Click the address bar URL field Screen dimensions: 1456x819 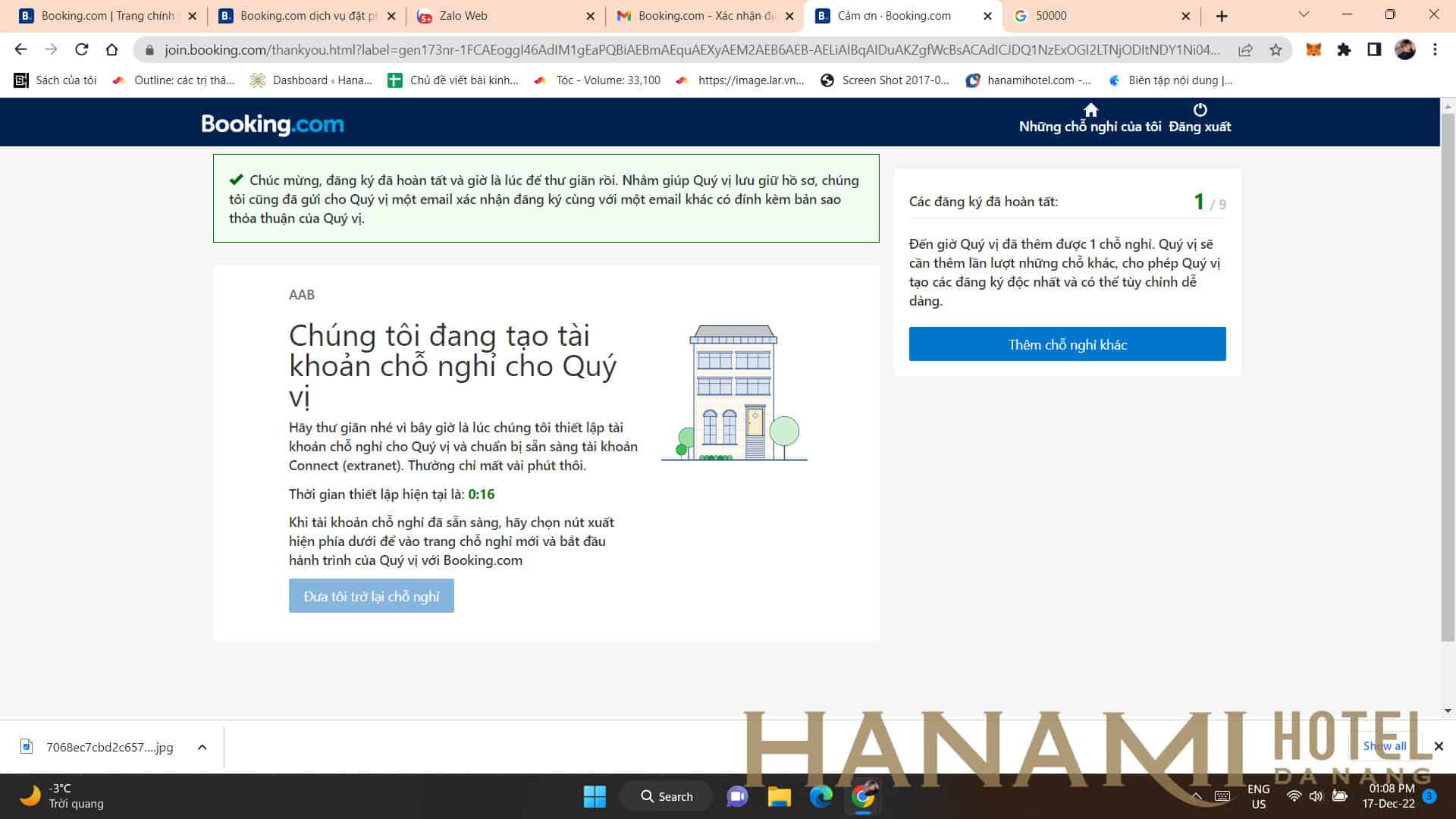click(x=682, y=50)
